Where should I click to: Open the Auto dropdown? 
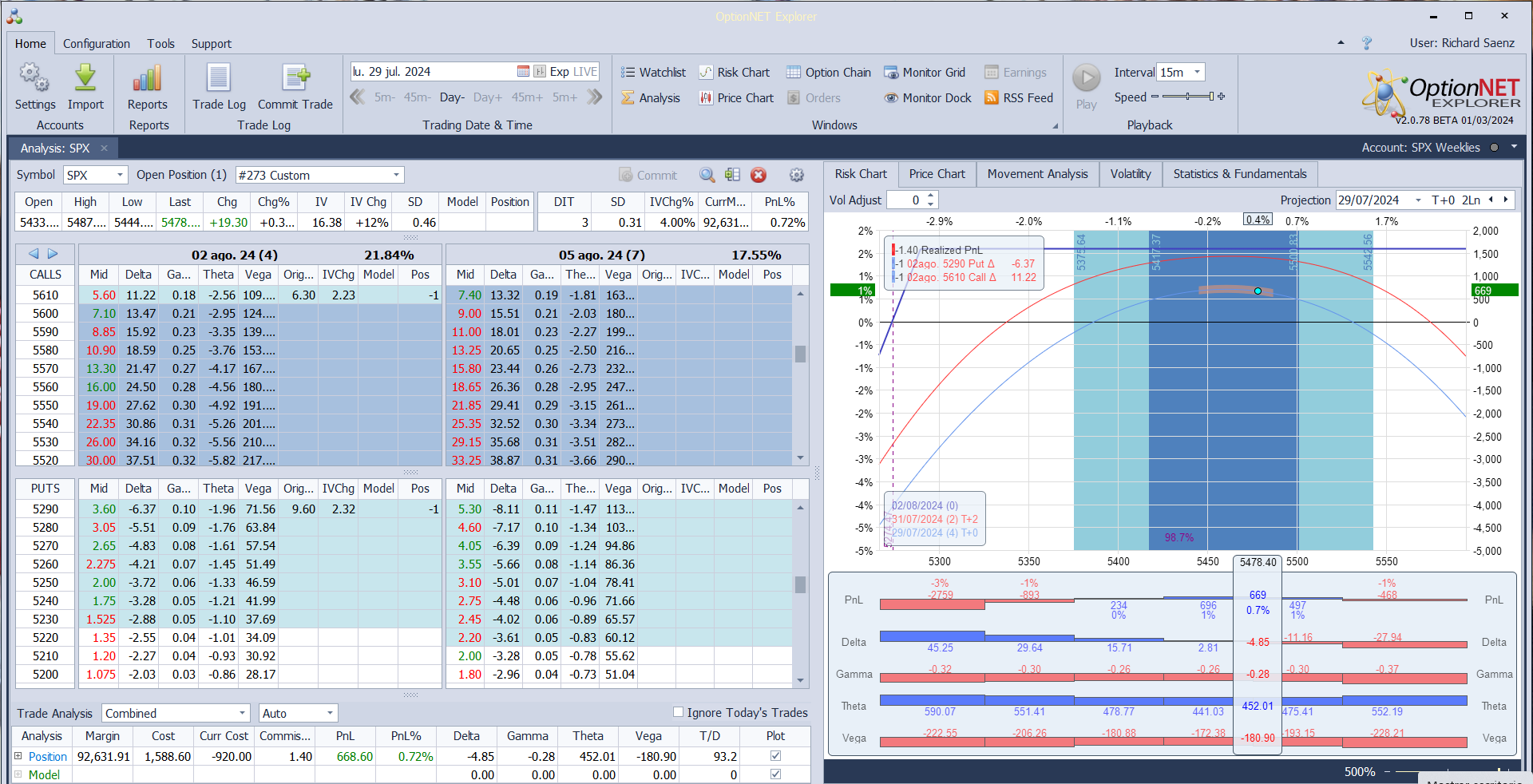[330, 713]
